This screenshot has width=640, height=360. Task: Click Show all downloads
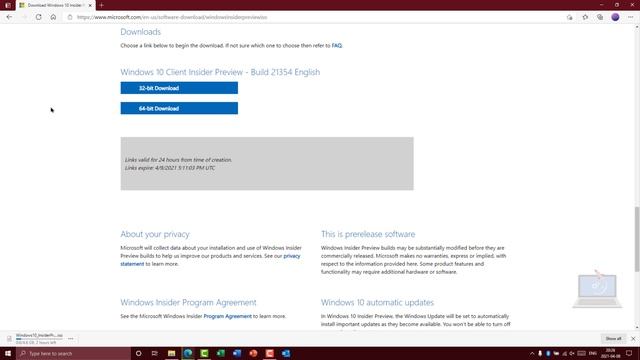613,339
